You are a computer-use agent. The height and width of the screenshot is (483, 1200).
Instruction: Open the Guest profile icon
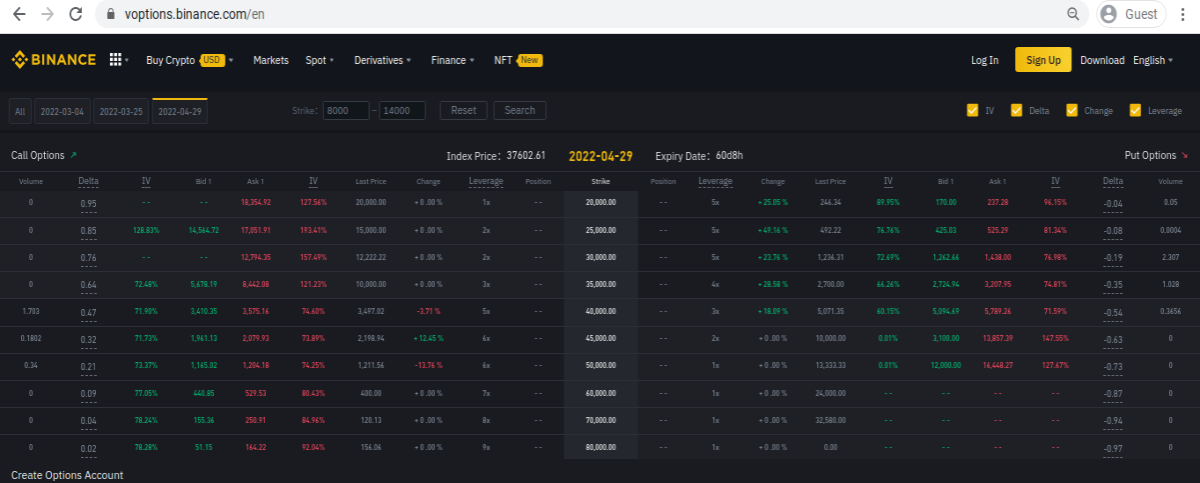1109,14
